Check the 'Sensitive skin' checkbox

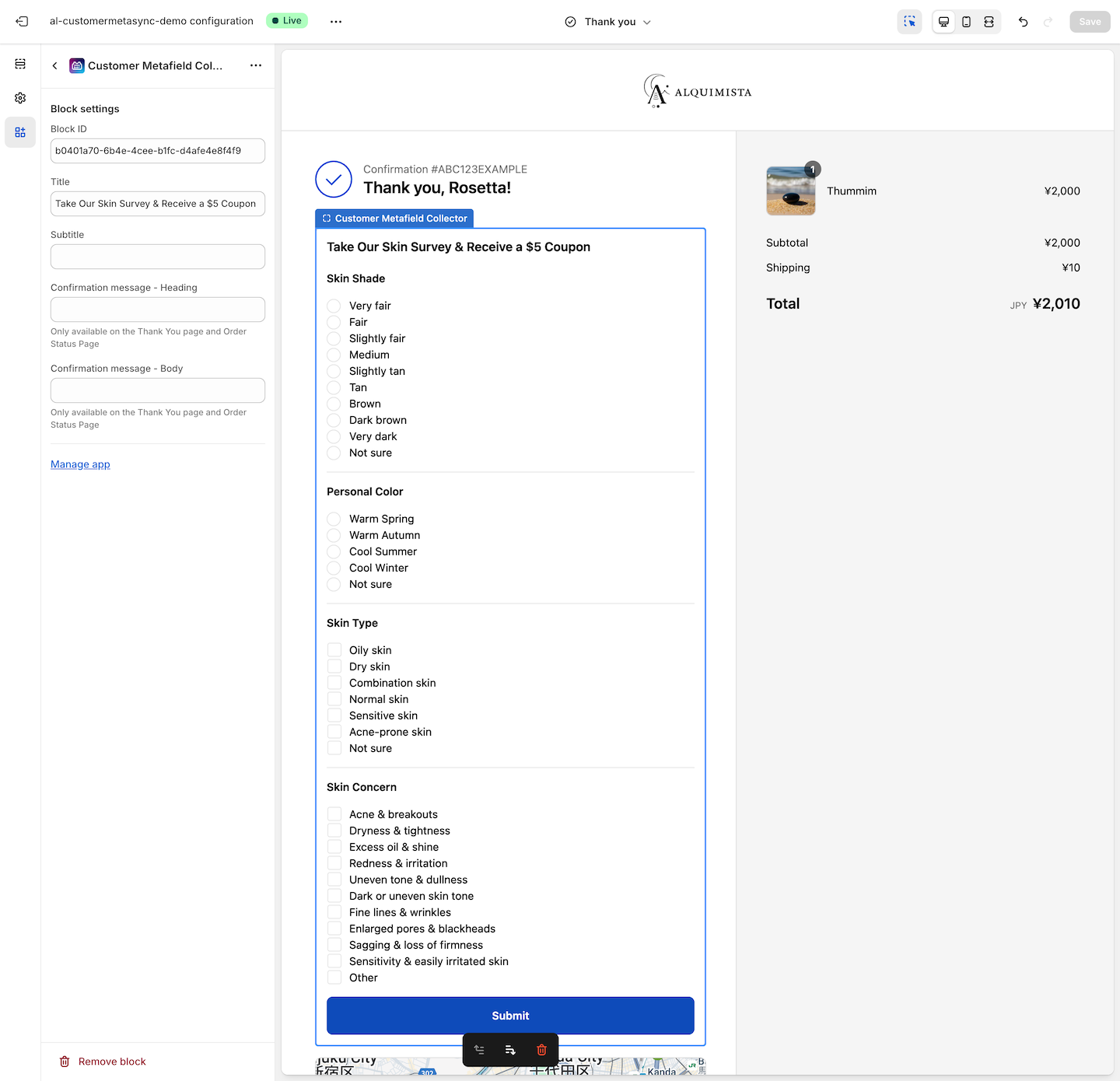pos(334,715)
